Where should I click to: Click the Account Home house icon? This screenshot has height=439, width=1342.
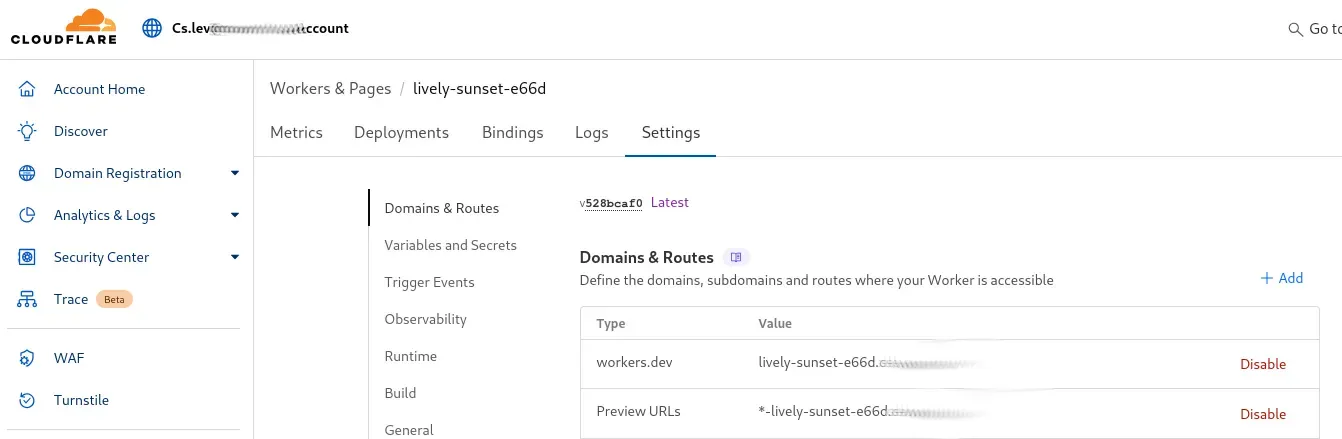point(28,89)
